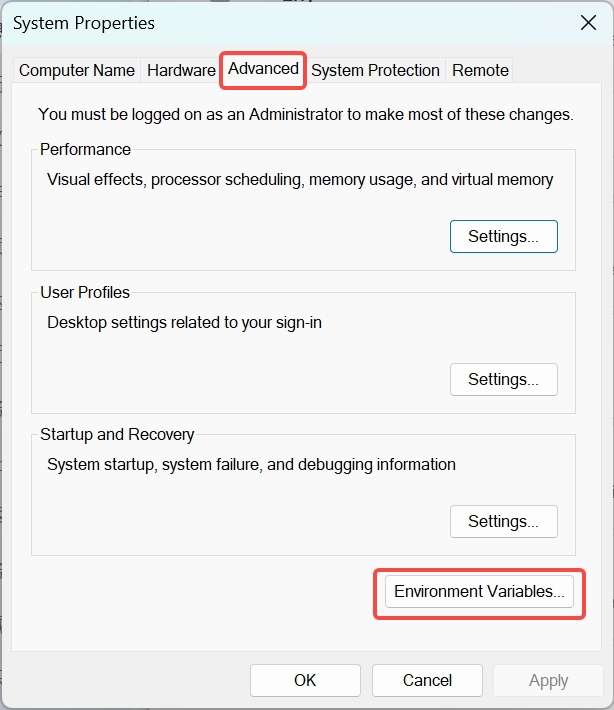Click the Performance group label
Screen dimensions: 614x710
[x=85, y=149]
